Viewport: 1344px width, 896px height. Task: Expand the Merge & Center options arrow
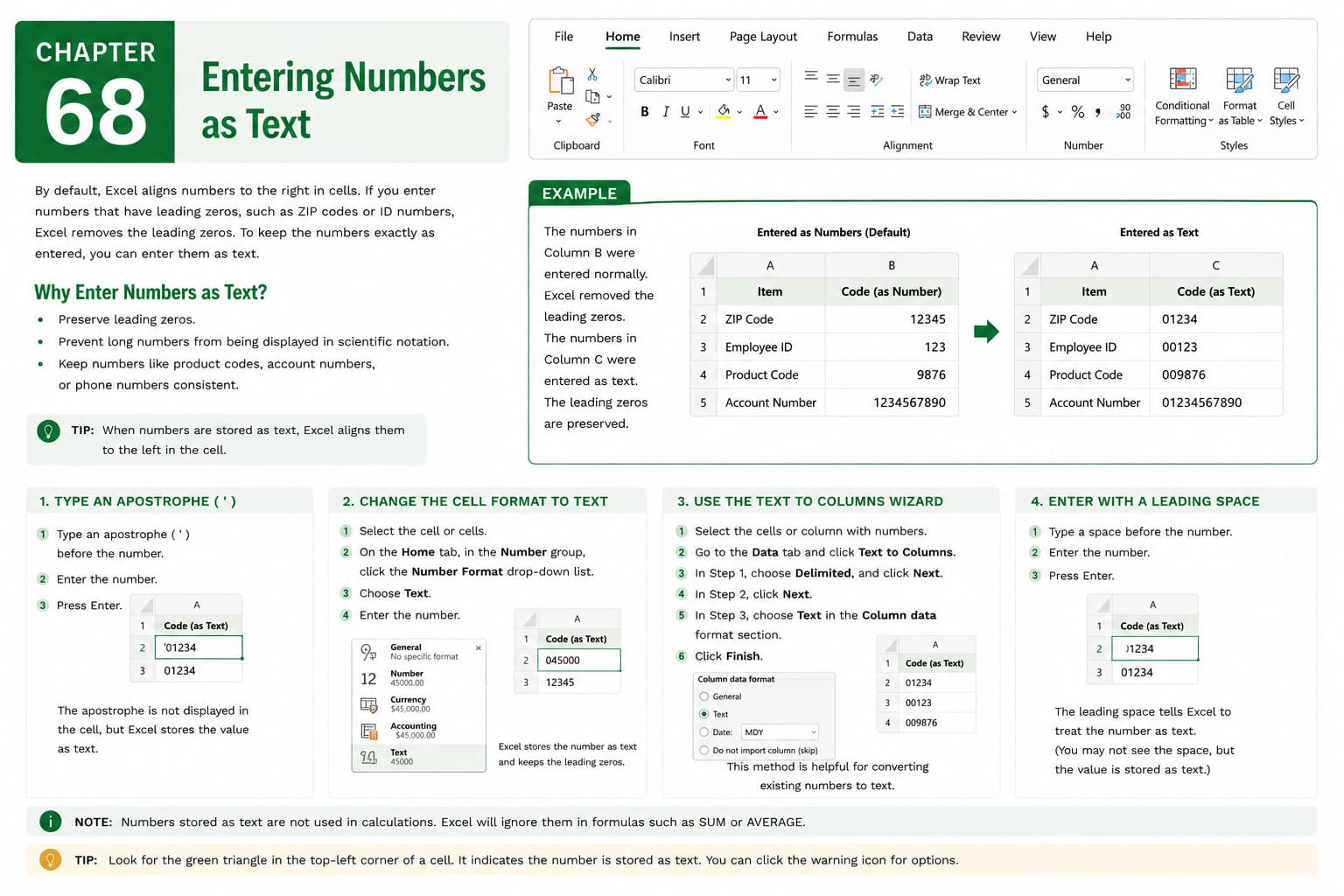click(1014, 113)
